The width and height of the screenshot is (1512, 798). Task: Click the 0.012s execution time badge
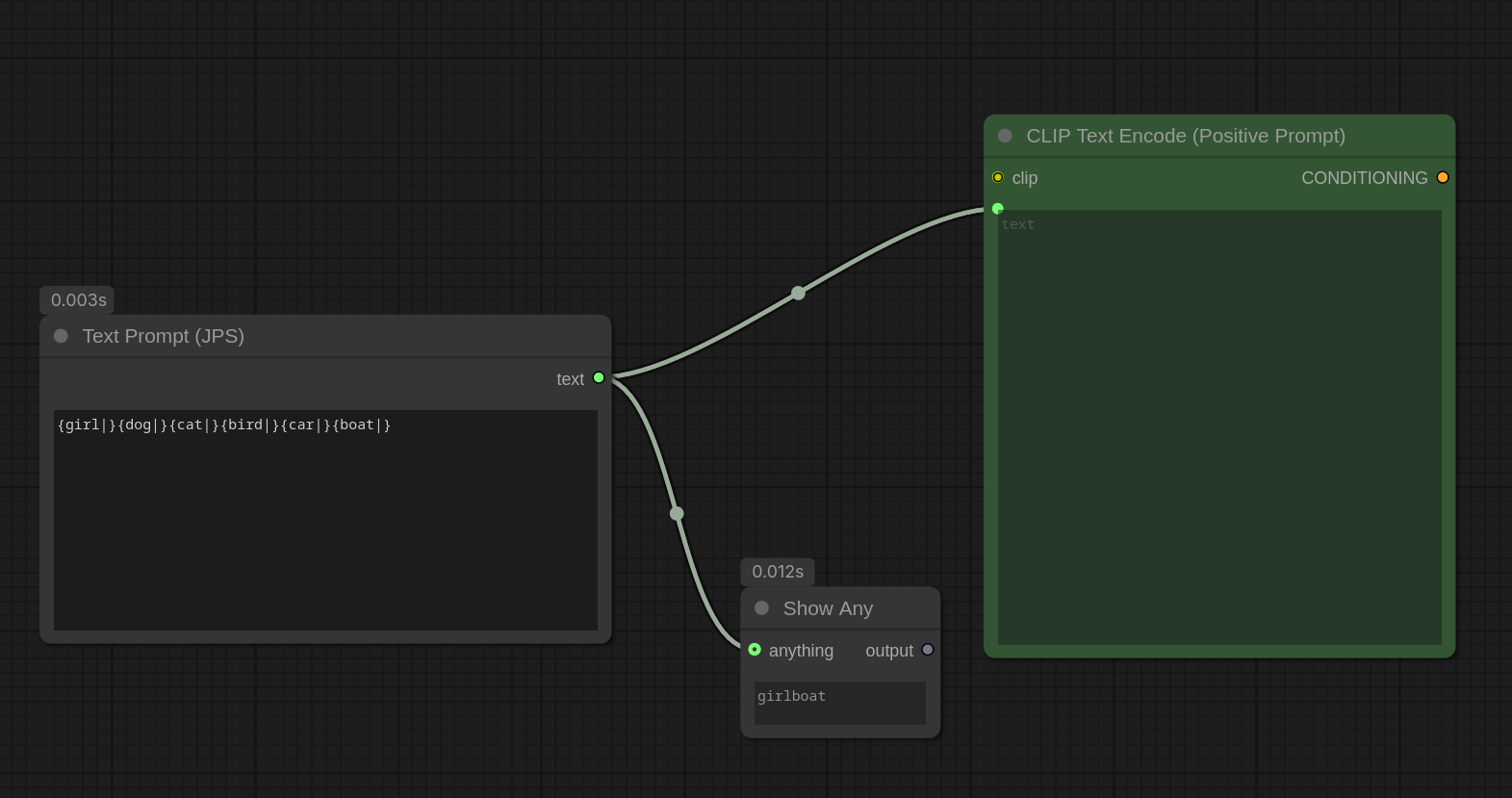(778, 572)
